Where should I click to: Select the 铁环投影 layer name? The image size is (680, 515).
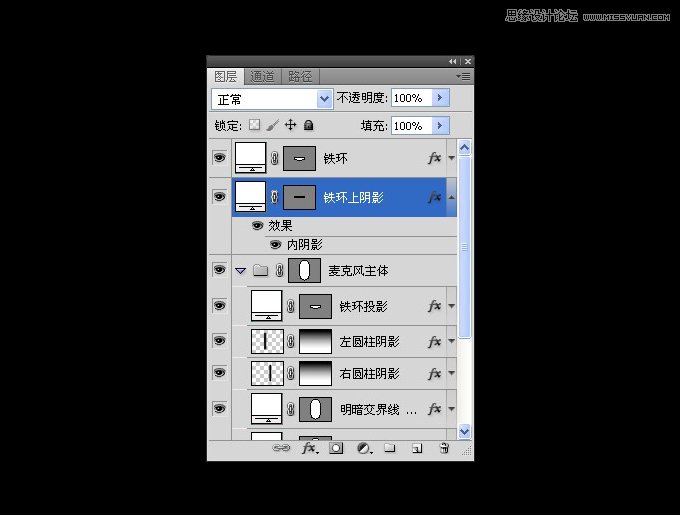point(363,306)
